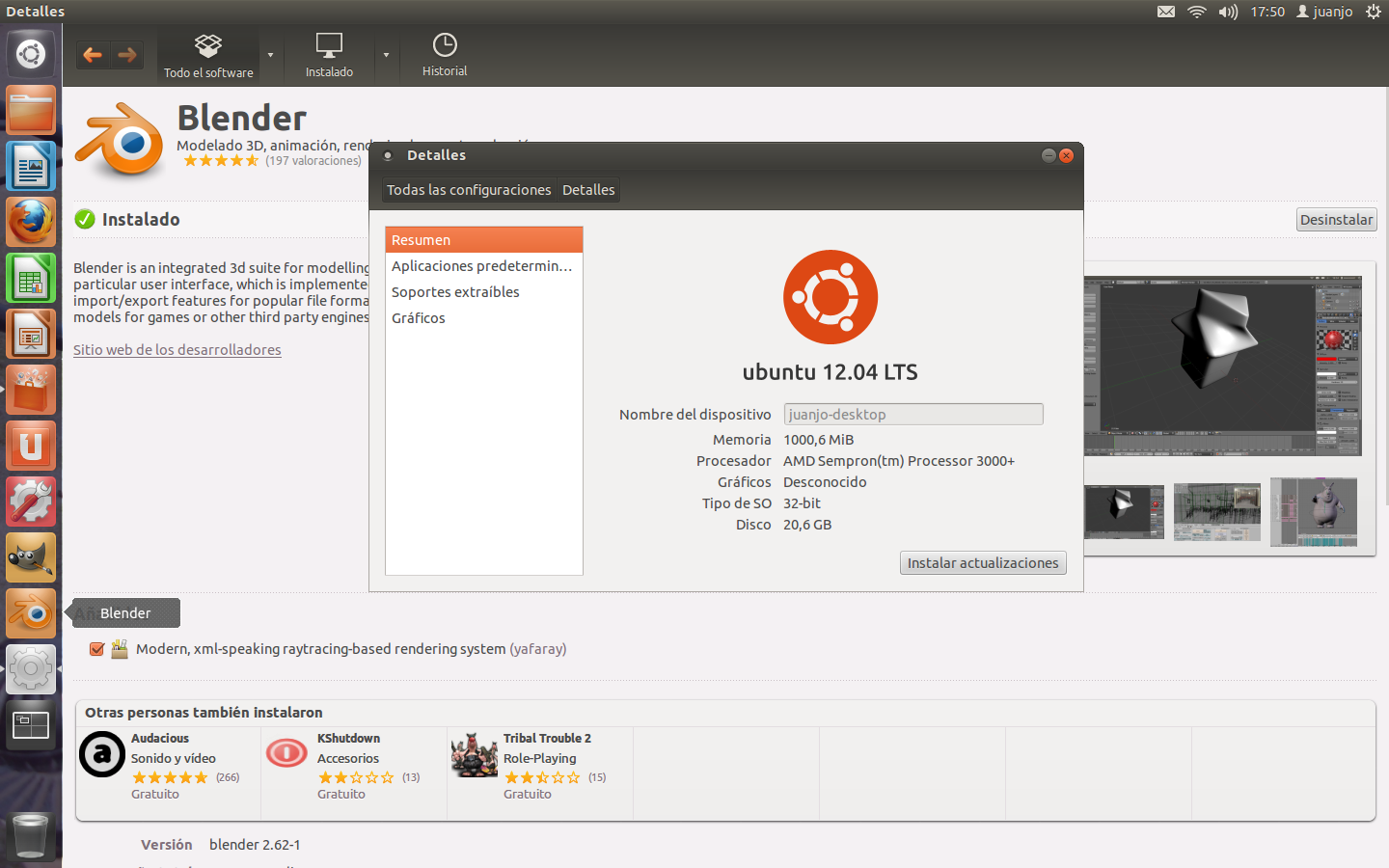
Task: Click the green Instalado status checkmark
Action: pos(85,220)
